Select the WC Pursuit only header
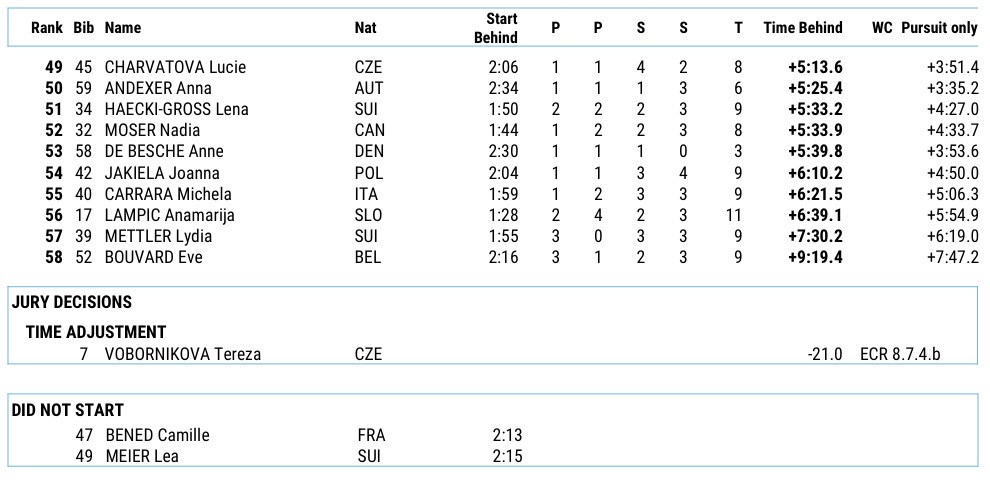 click(x=924, y=28)
